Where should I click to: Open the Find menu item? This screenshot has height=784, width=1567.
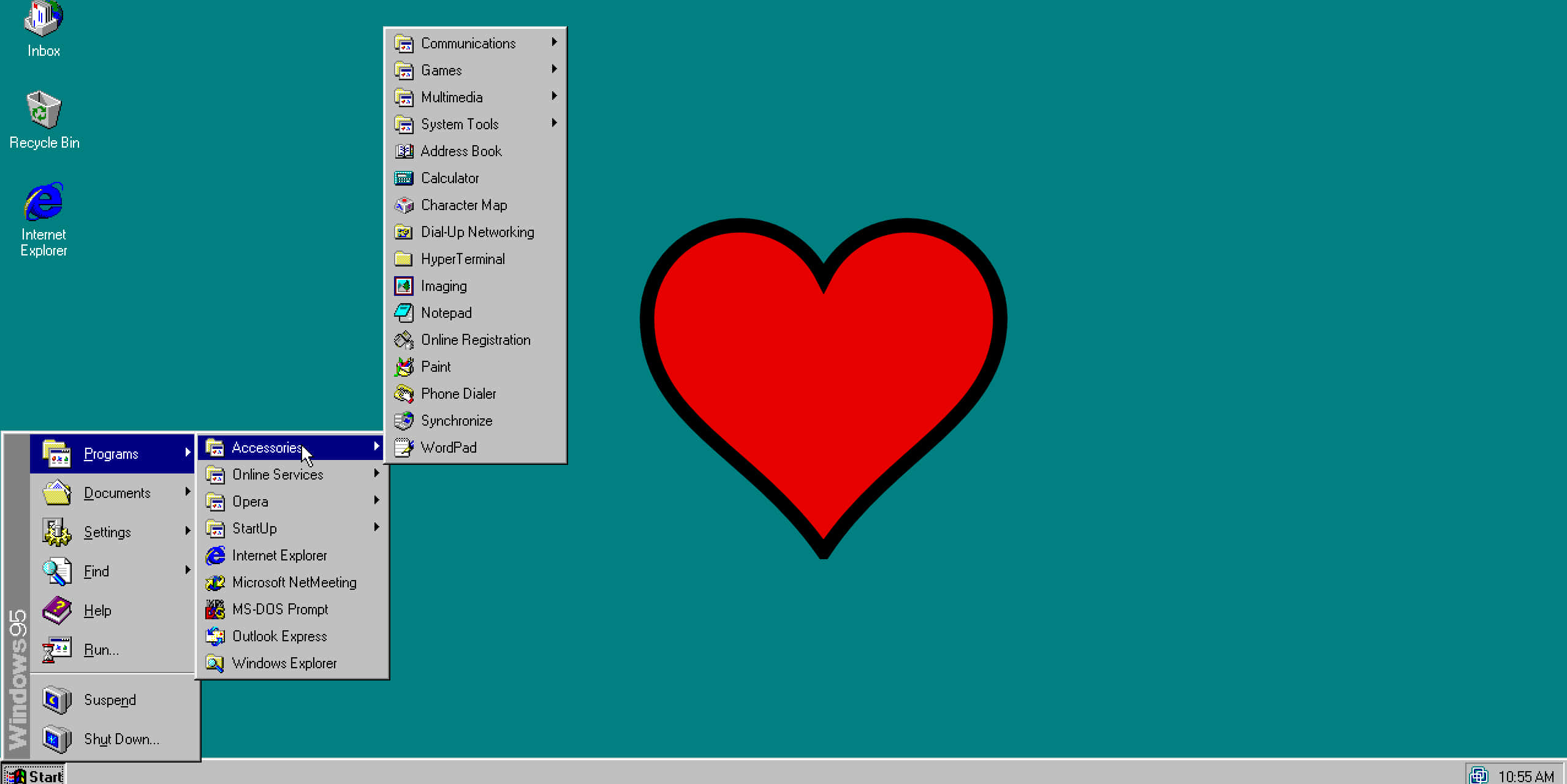(x=112, y=571)
